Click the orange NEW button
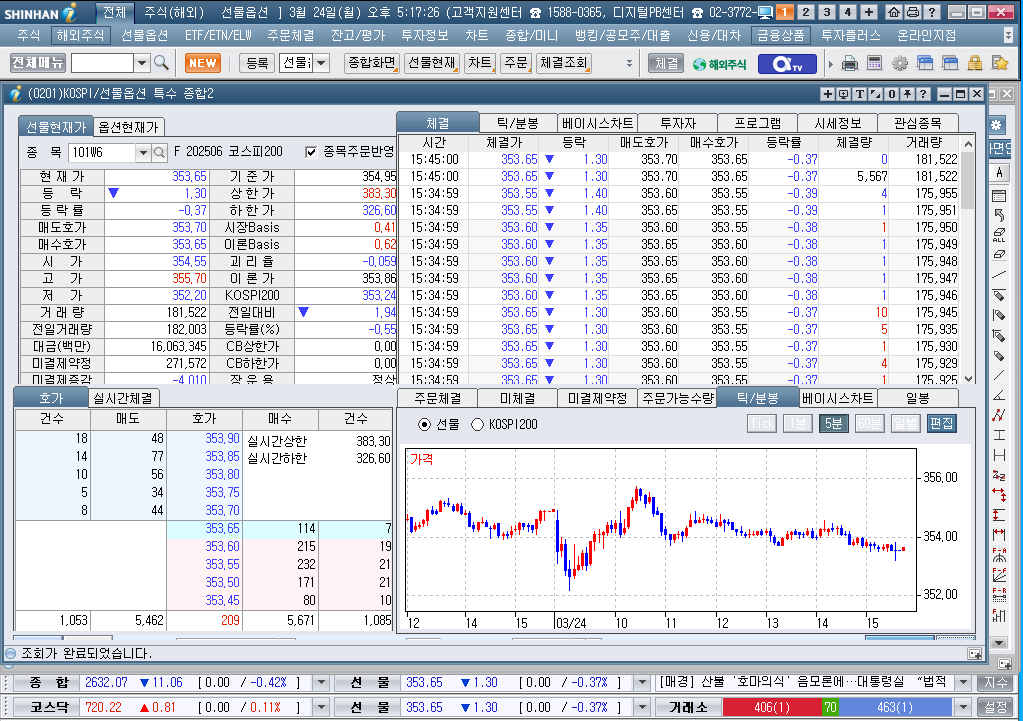The height and width of the screenshot is (721, 1023). (203, 63)
